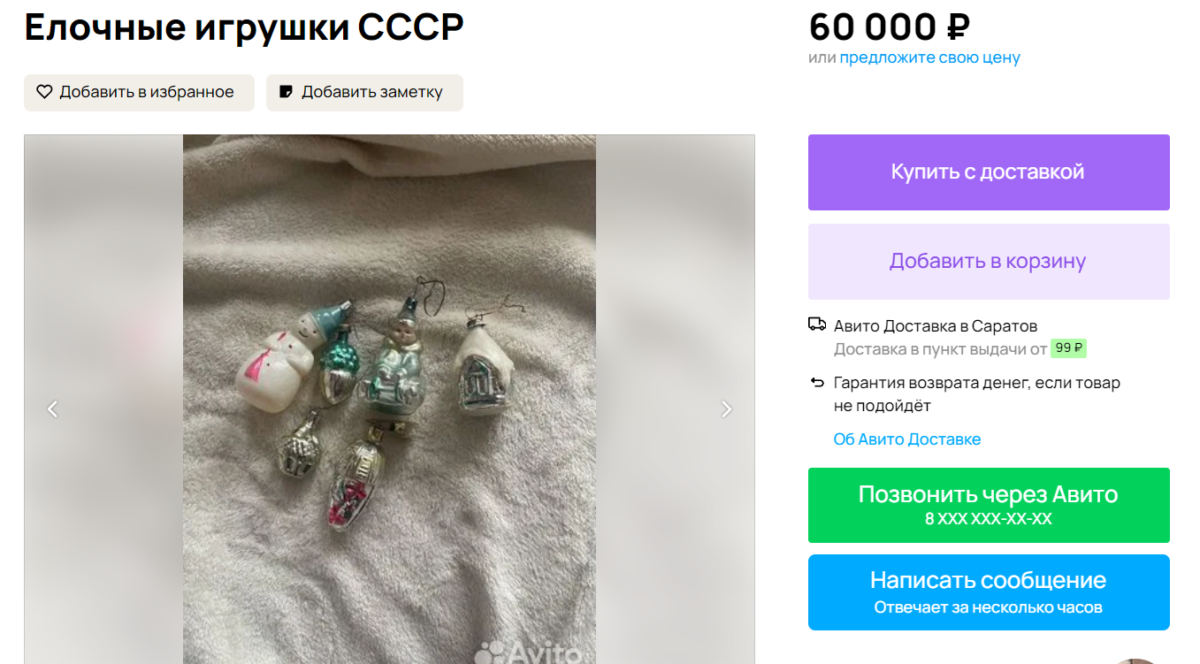Image resolution: width=1200 pixels, height=664 pixels.
Task: Click the delivery truck icon
Action: click(817, 325)
